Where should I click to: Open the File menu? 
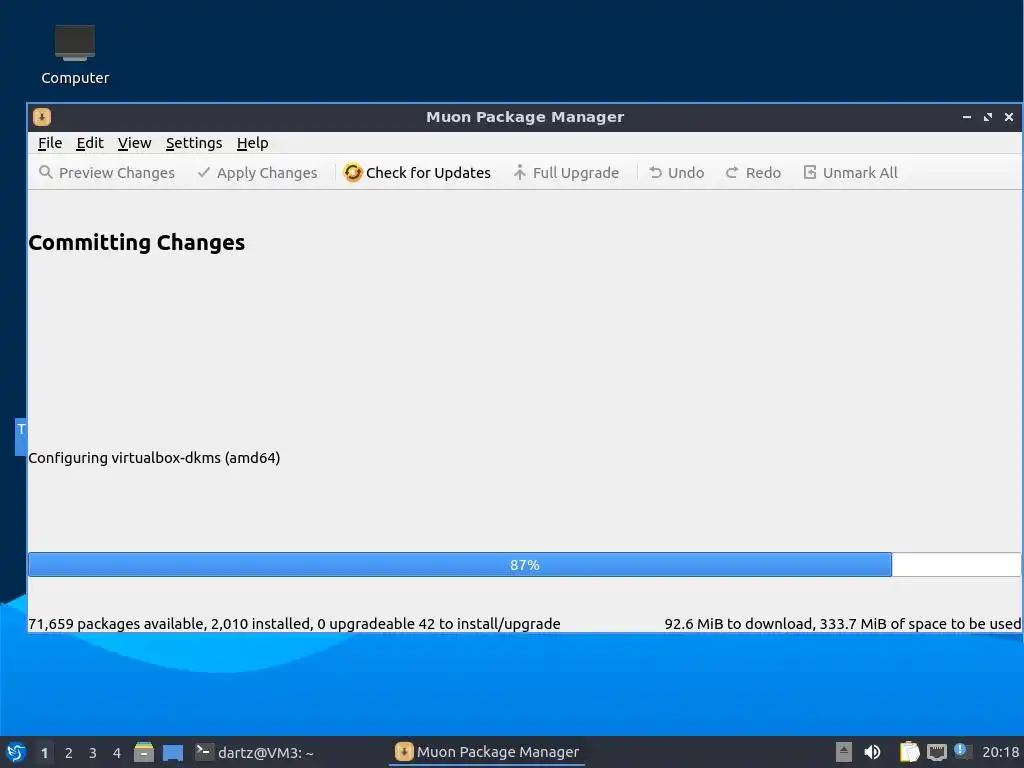(50, 143)
